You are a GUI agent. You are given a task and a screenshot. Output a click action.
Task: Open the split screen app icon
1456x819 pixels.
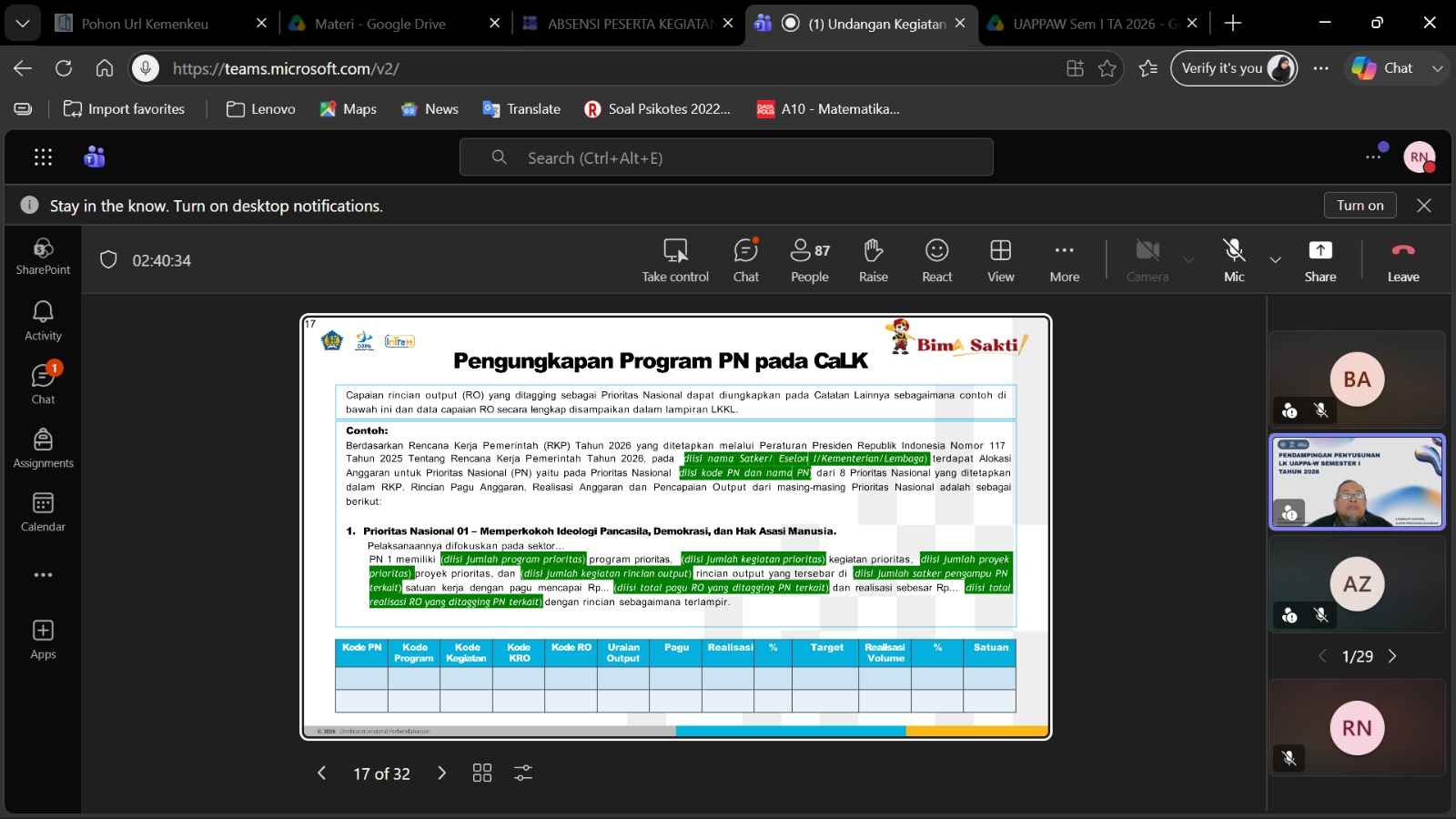pyautogui.click(x=1075, y=68)
